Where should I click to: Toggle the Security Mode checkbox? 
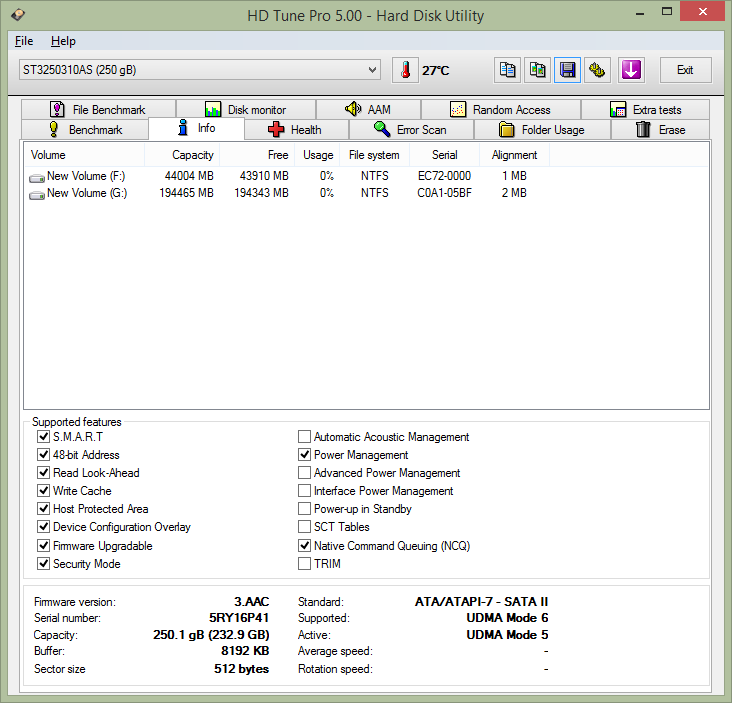point(43,563)
